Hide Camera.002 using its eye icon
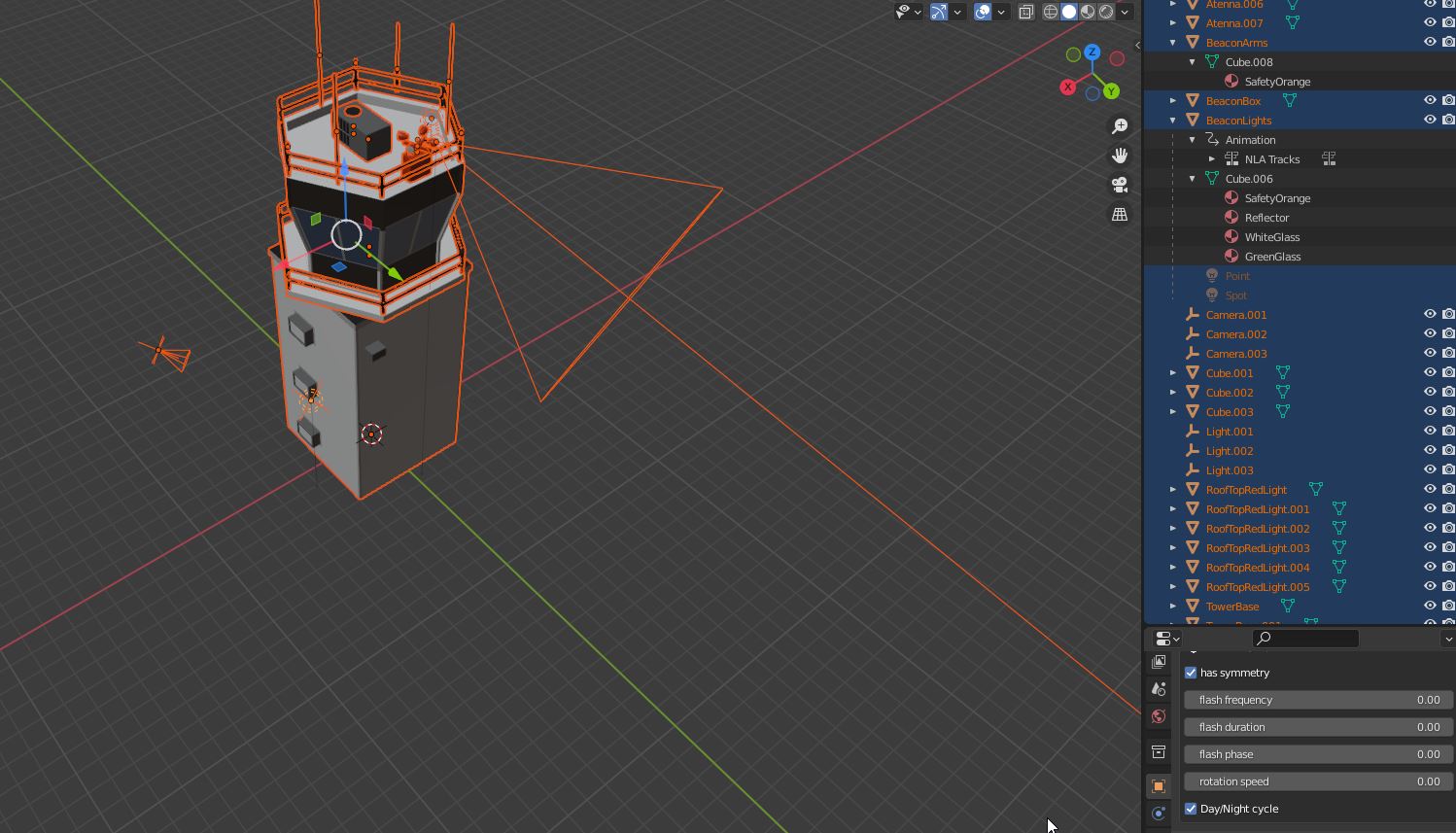1456x833 pixels. point(1430,333)
